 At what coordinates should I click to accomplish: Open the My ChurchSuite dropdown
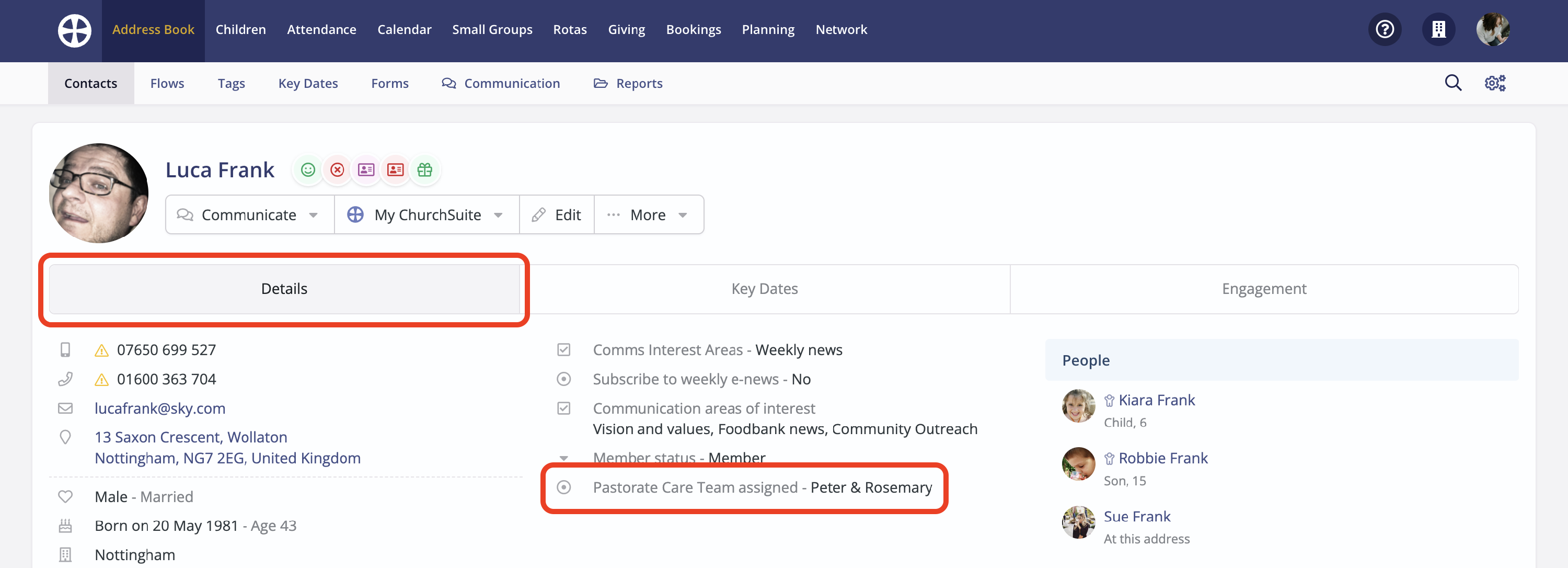(x=426, y=215)
